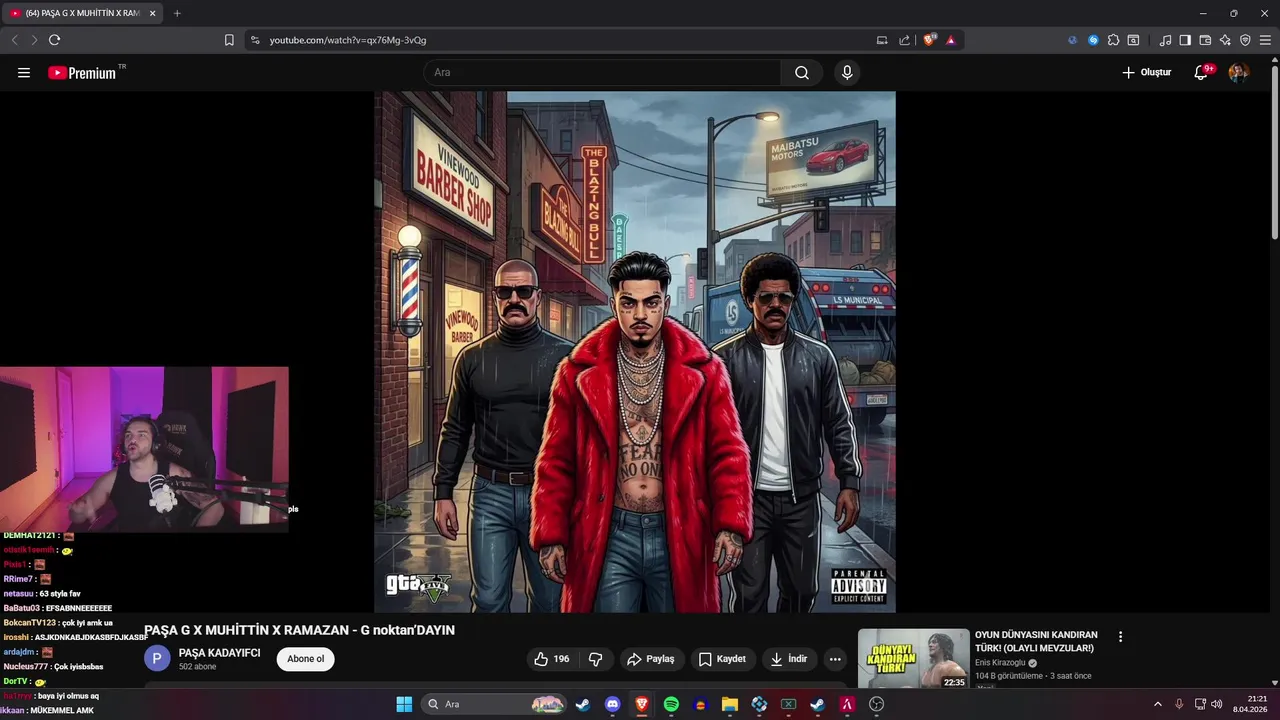
Task: Start voice search with the microphone icon
Action: click(847, 72)
